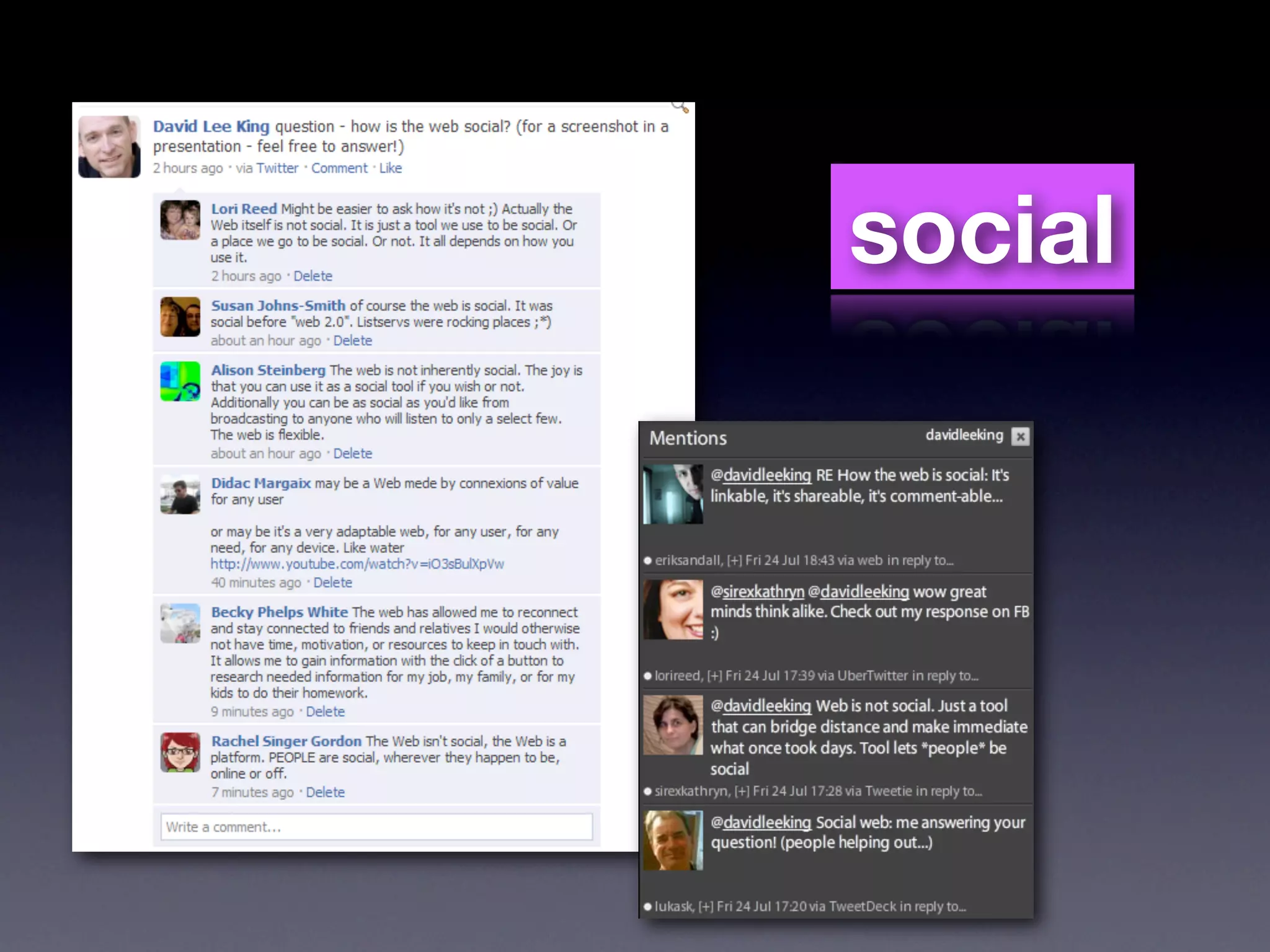
Task: Click in the Write a comment field
Action: (x=376, y=827)
